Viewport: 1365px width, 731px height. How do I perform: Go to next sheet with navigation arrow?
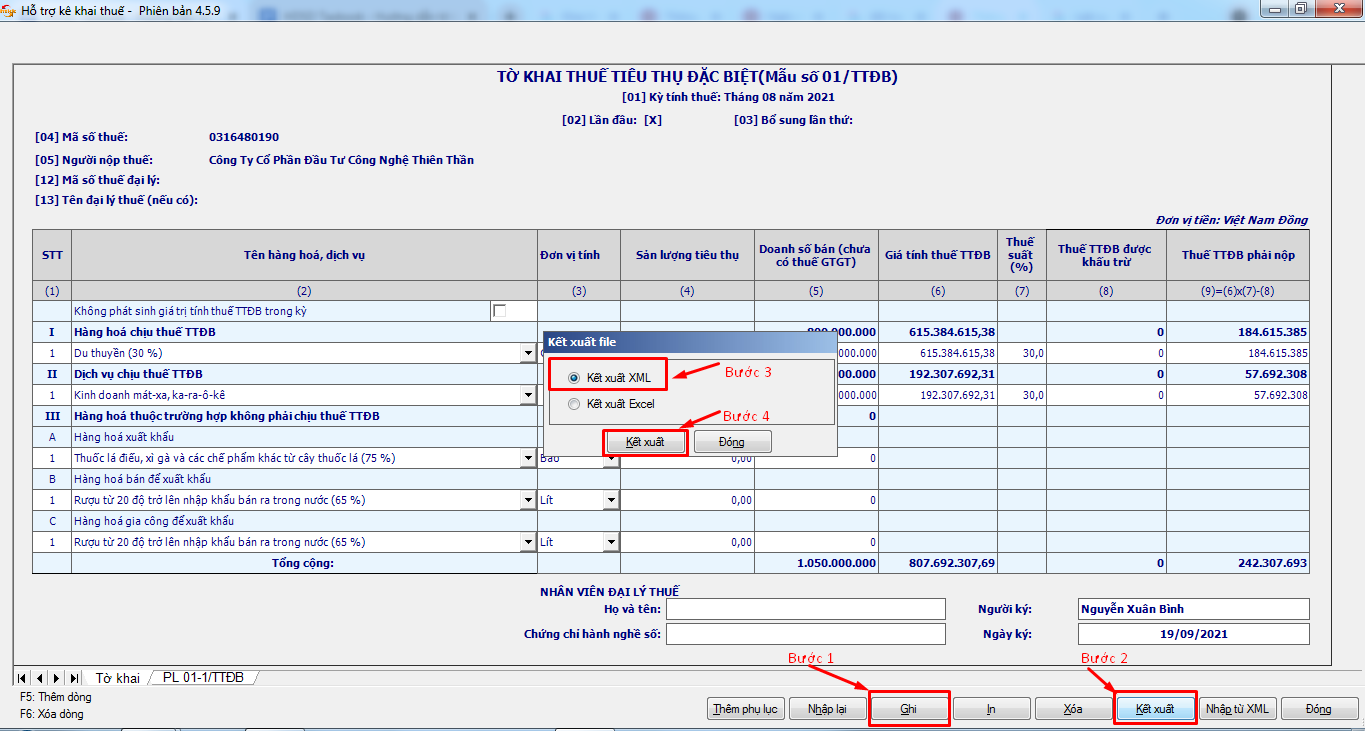point(56,678)
